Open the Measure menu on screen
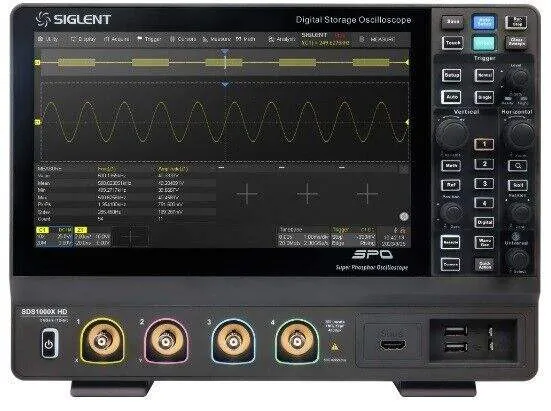 [216, 40]
